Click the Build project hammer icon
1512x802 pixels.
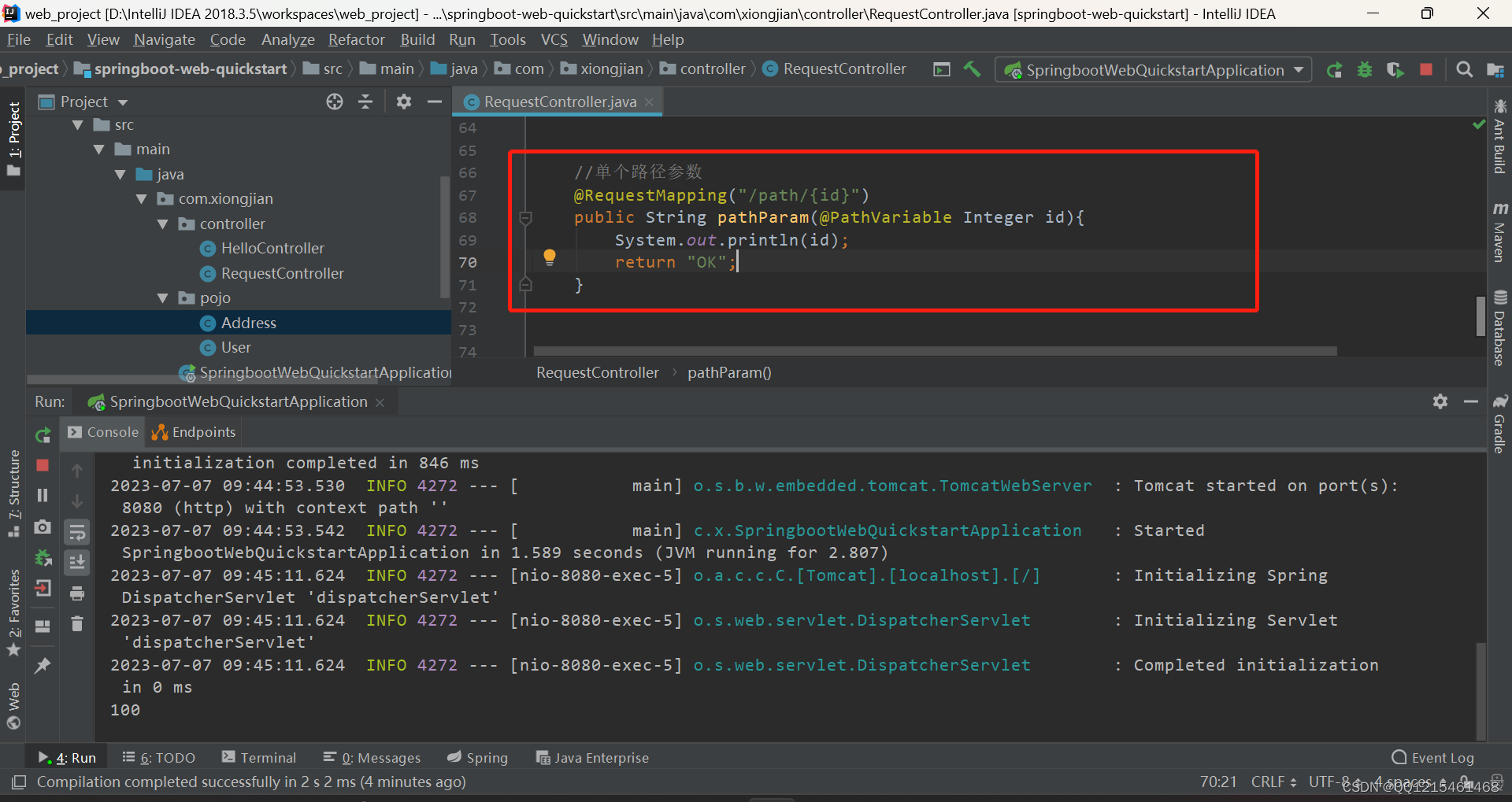(972, 69)
